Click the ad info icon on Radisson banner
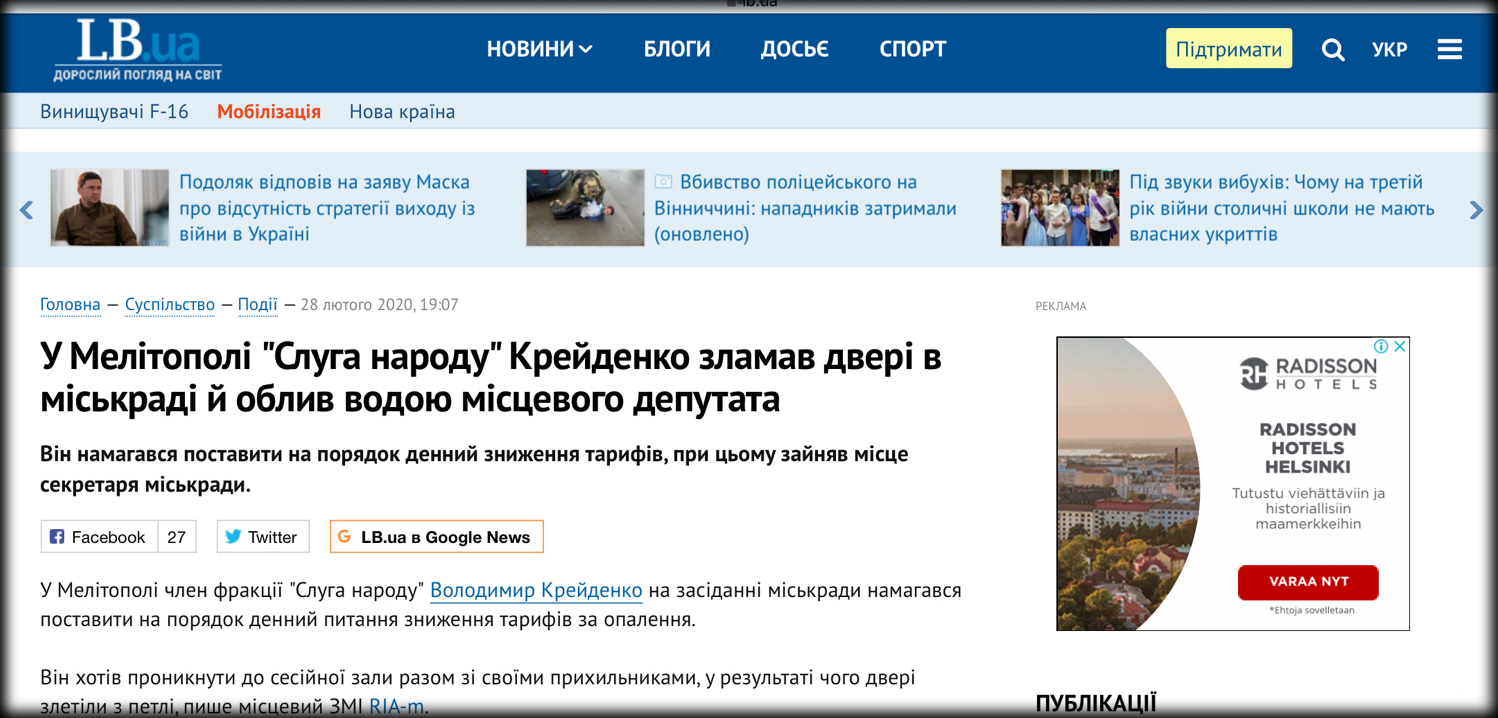Viewport: 1498px width, 718px height. [x=1381, y=346]
